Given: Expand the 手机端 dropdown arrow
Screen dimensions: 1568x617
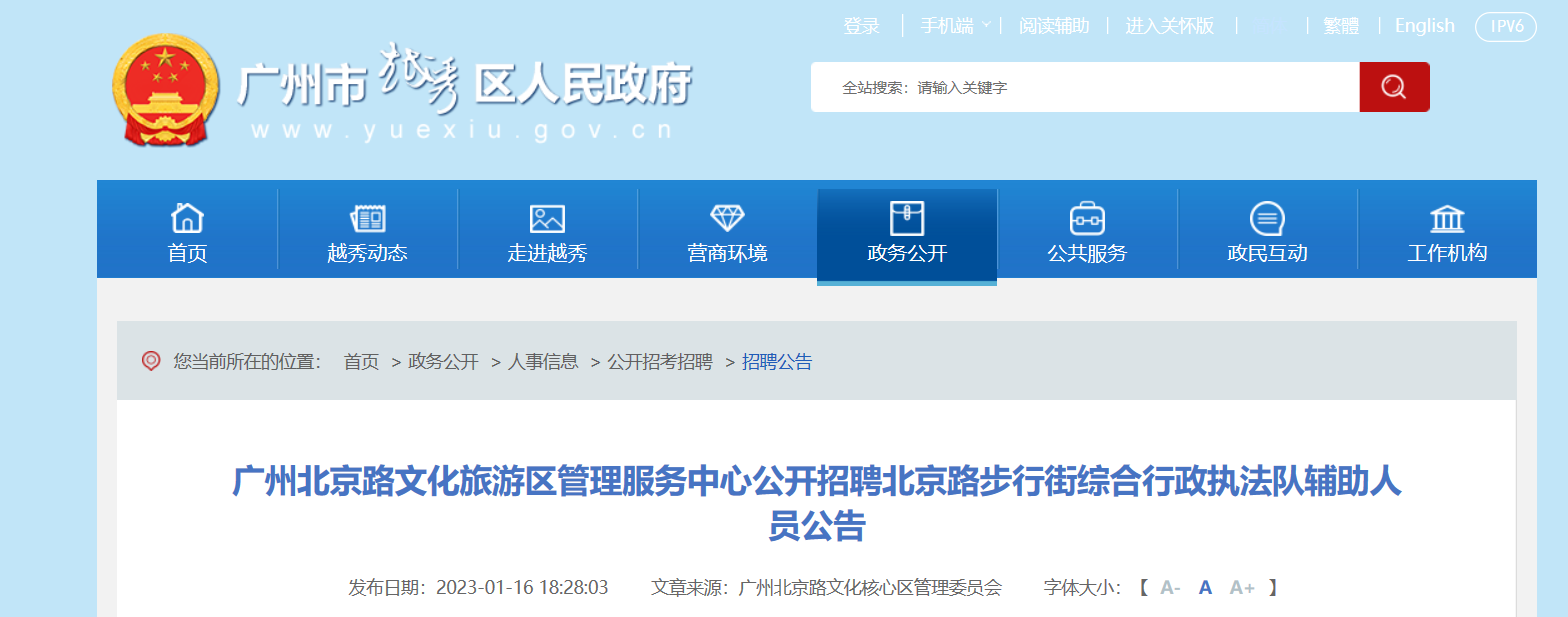Looking at the screenshot, I should pyautogui.click(x=986, y=25).
